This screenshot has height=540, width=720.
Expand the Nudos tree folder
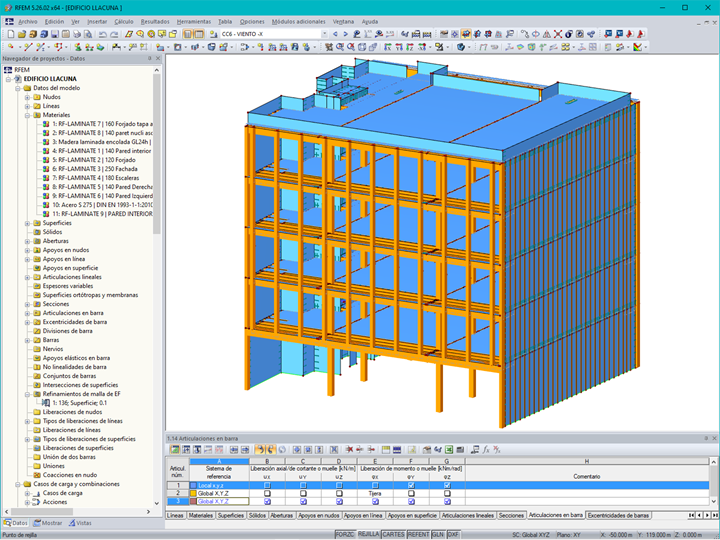click(27, 97)
